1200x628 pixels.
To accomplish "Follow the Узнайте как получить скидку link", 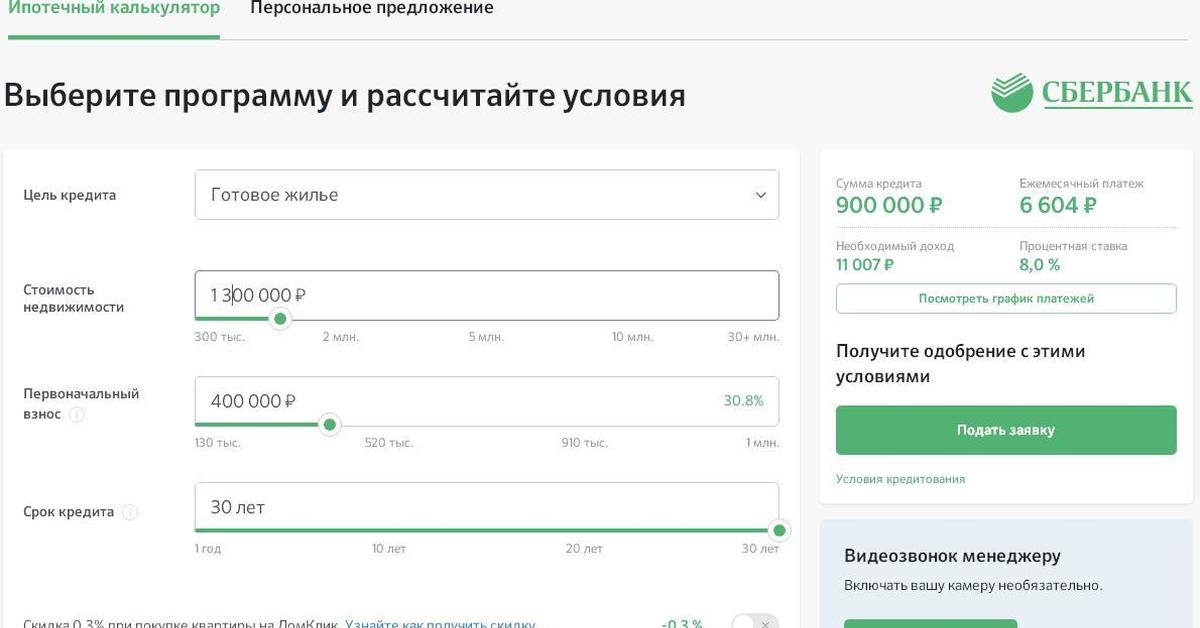I will pyautogui.click(x=440, y=622).
